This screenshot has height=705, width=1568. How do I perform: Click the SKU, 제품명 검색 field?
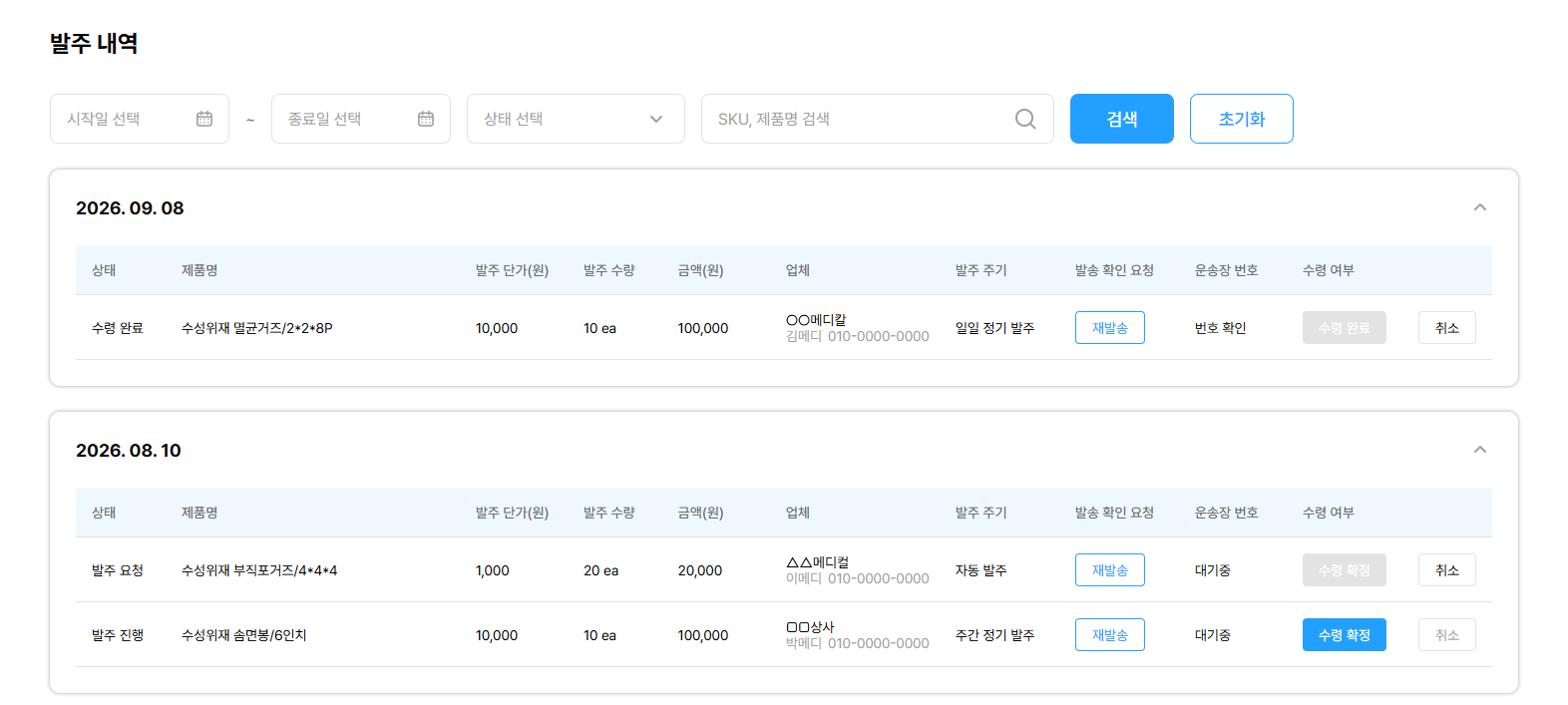(x=878, y=119)
